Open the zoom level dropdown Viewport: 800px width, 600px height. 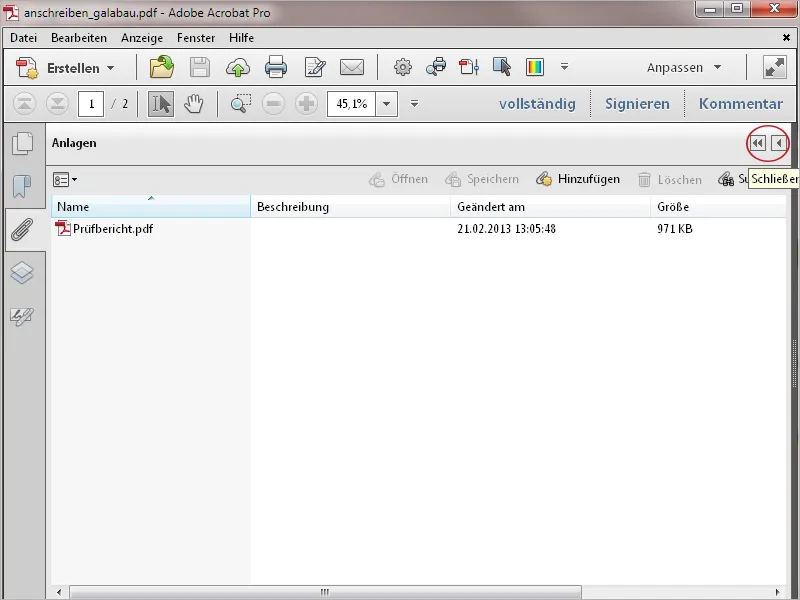tap(386, 103)
